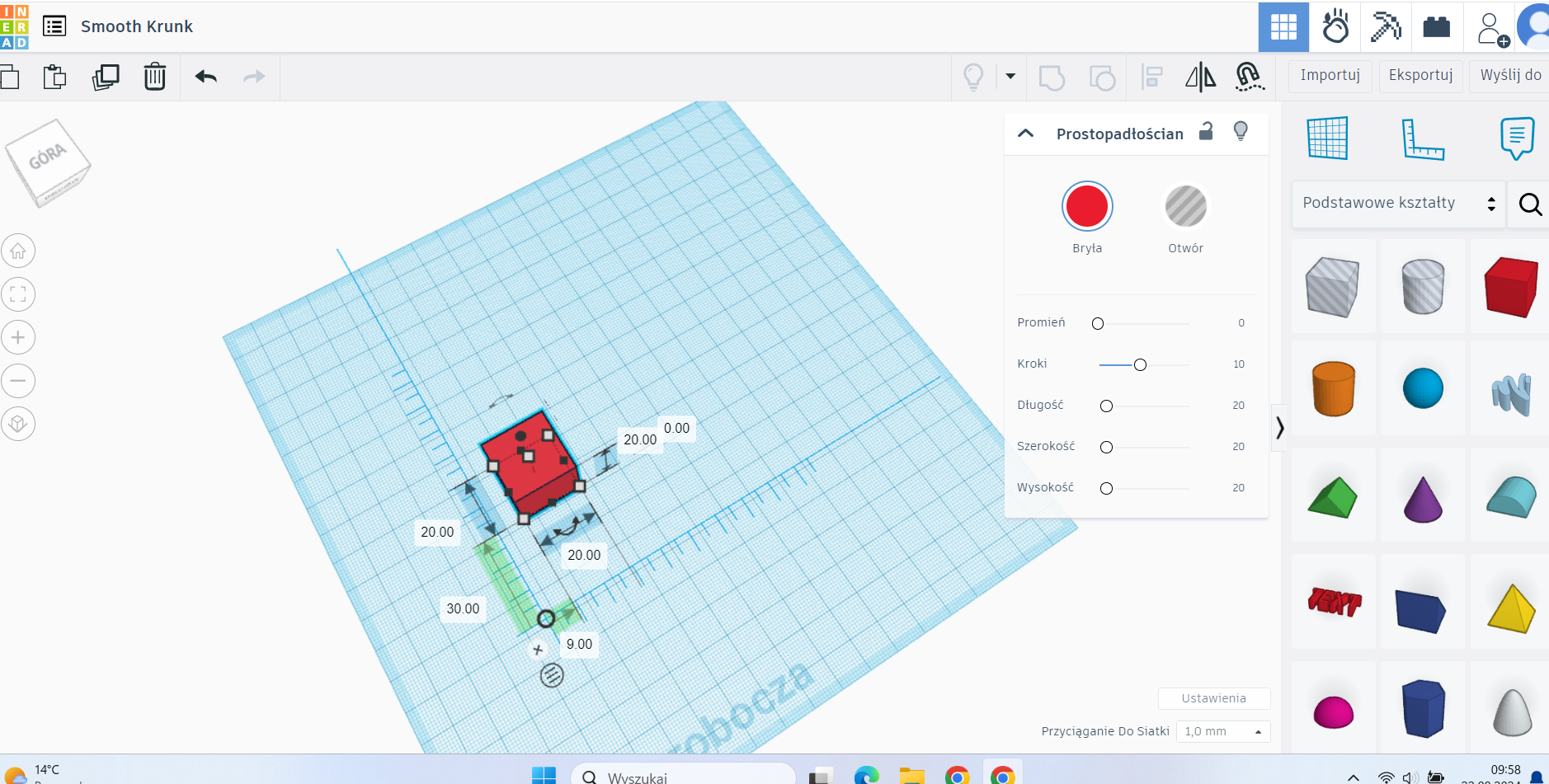Pick the orange cylinder shape
The image size is (1549, 784).
tap(1333, 388)
